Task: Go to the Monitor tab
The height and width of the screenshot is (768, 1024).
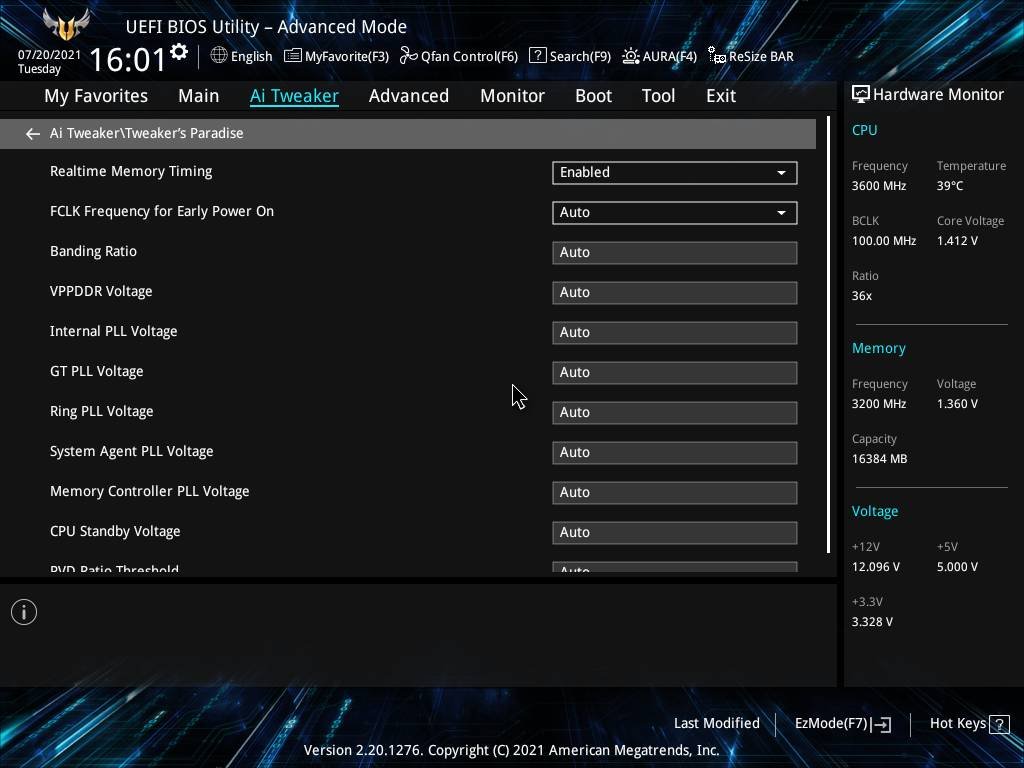Action: click(x=512, y=96)
